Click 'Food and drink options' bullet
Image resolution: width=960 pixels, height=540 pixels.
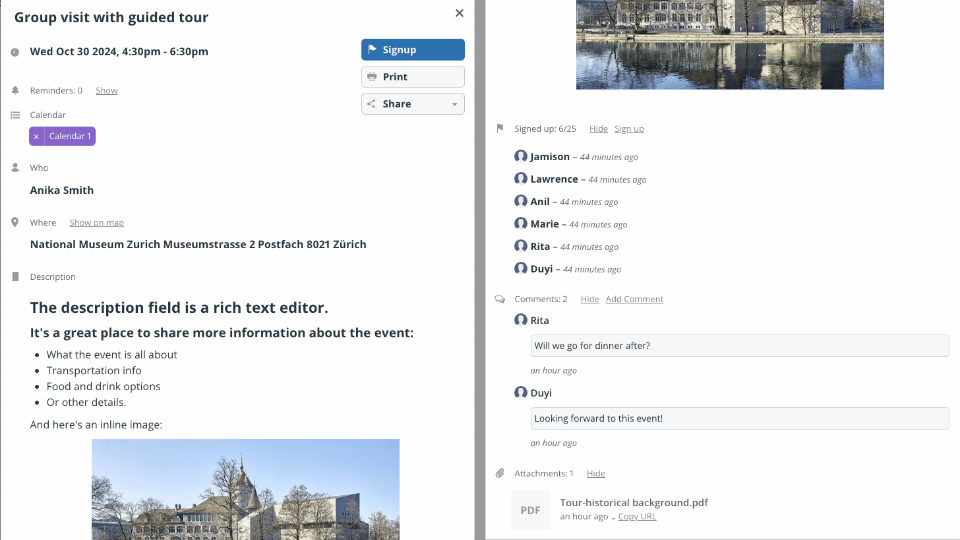[103, 386]
